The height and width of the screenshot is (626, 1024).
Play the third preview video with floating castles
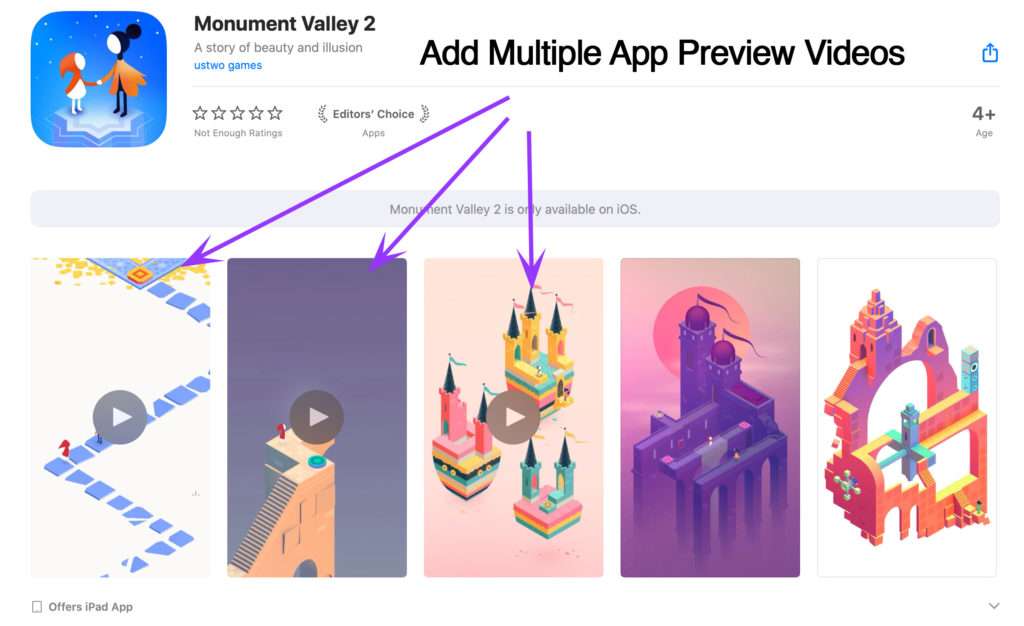(513, 417)
